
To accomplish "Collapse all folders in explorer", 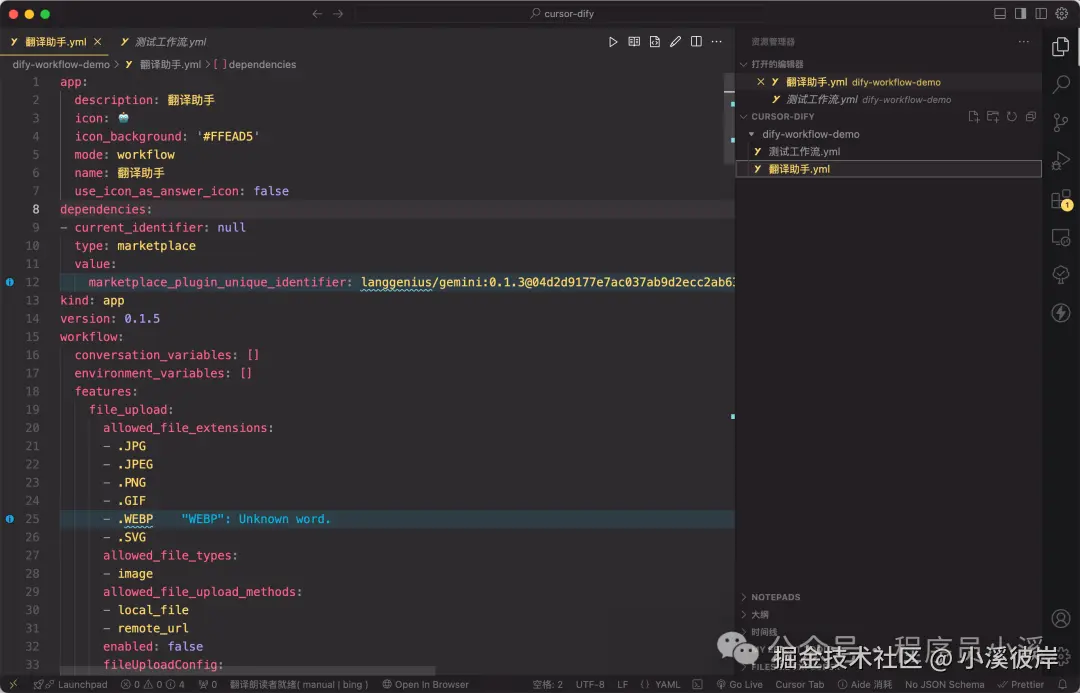I will tap(1031, 116).
